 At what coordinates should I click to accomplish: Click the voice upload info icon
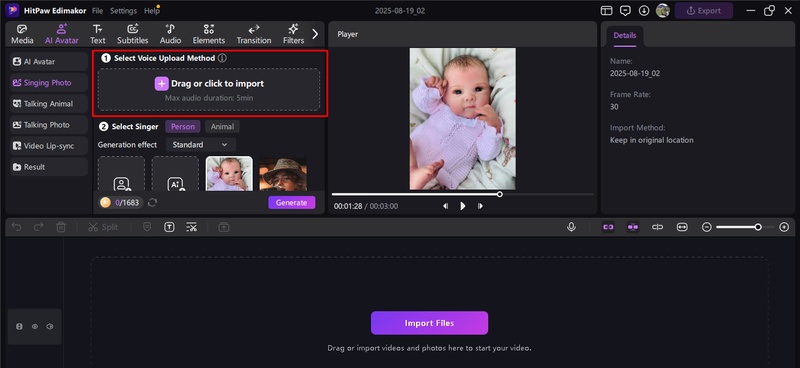click(x=222, y=58)
